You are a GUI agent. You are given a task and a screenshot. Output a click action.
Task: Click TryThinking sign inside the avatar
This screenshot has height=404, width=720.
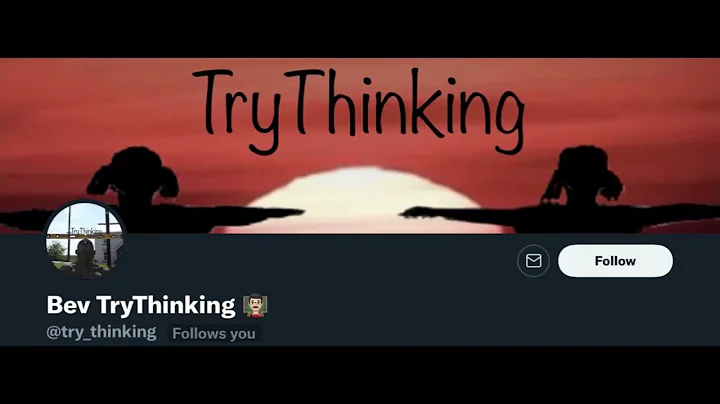(86, 231)
